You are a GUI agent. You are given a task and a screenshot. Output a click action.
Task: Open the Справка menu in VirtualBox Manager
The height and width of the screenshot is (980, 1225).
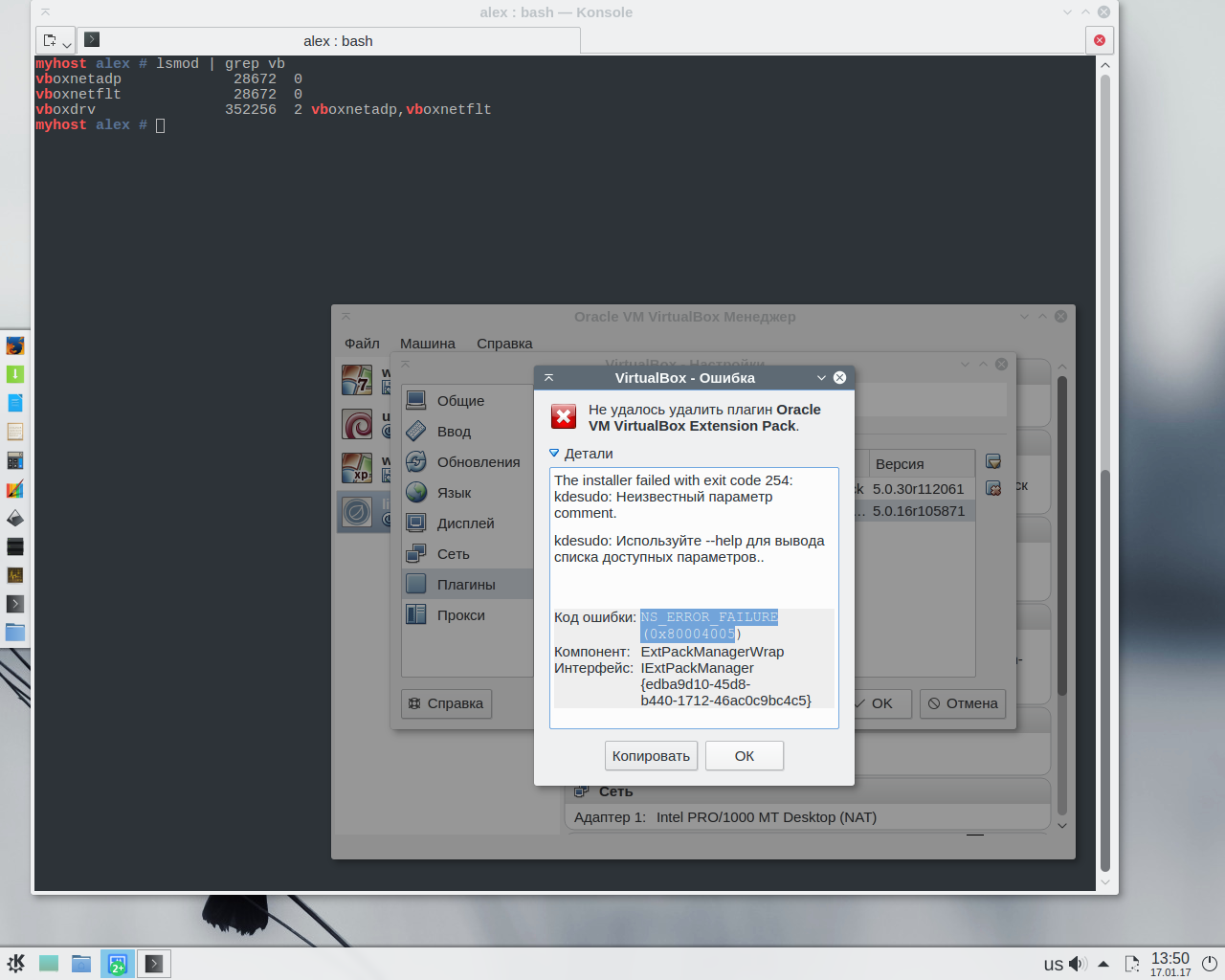point(504,344)
